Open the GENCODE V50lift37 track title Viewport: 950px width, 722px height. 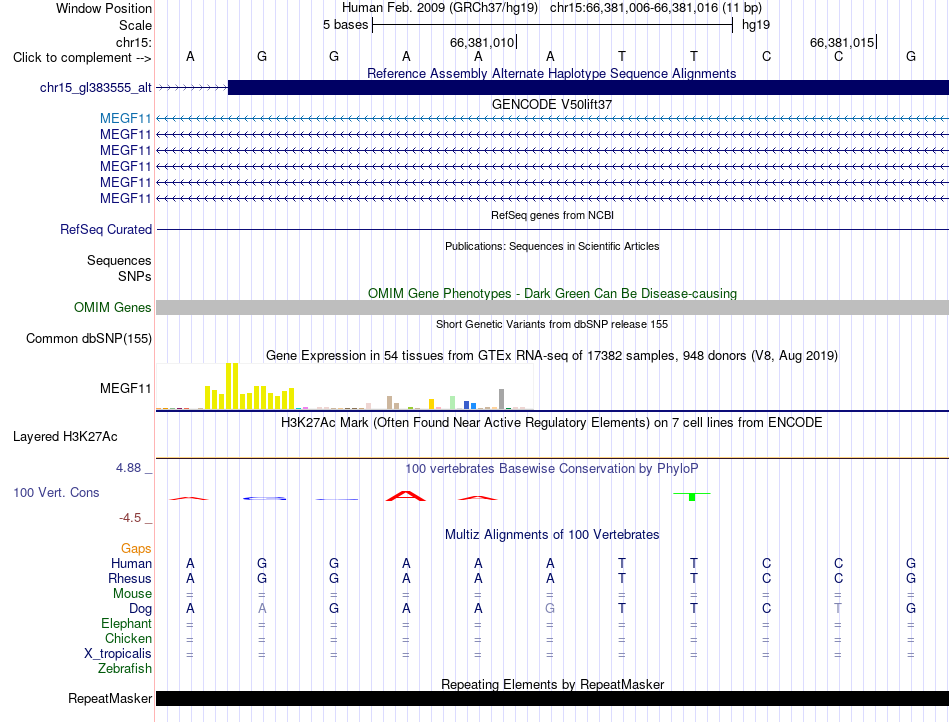[551, 104]
